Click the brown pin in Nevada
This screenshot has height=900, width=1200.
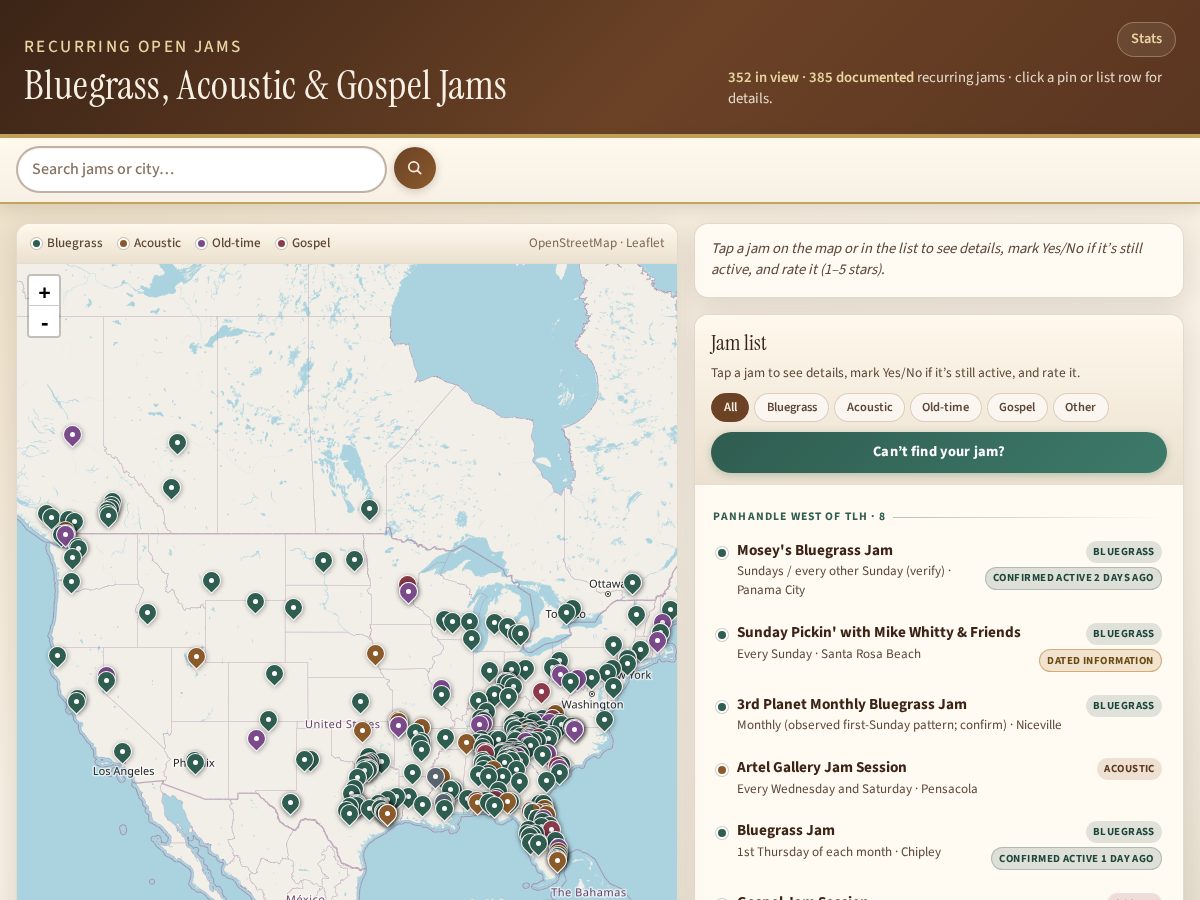pyautogui.click(x=196, y=658)
